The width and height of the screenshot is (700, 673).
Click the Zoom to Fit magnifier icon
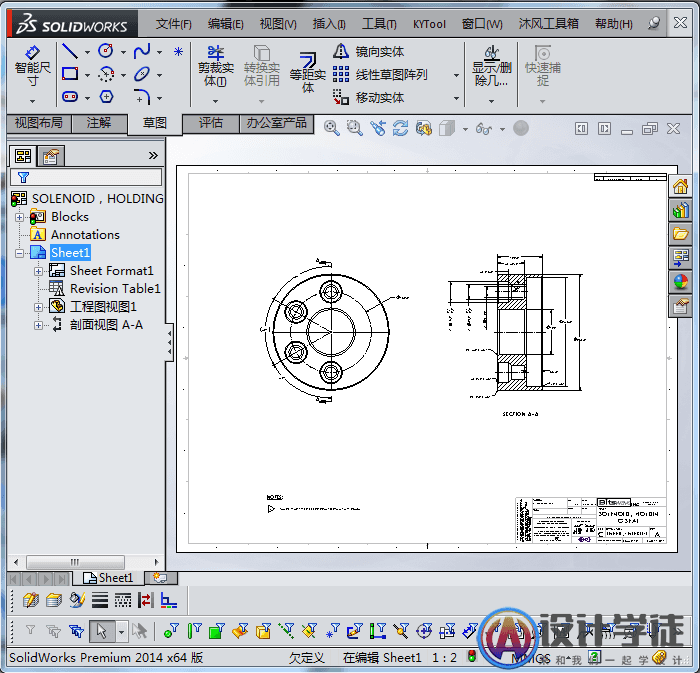click(331, 129)
